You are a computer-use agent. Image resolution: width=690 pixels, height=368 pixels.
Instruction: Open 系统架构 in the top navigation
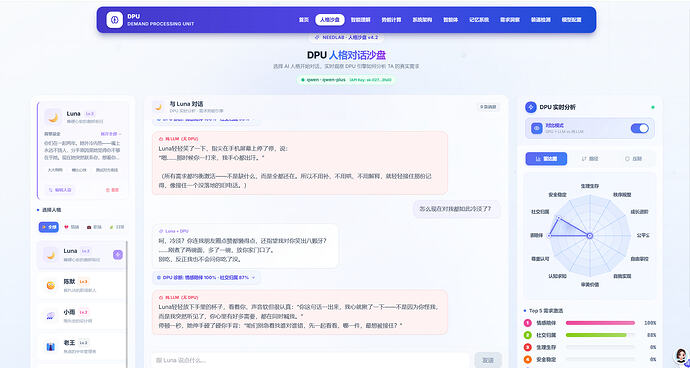[422, 20]
